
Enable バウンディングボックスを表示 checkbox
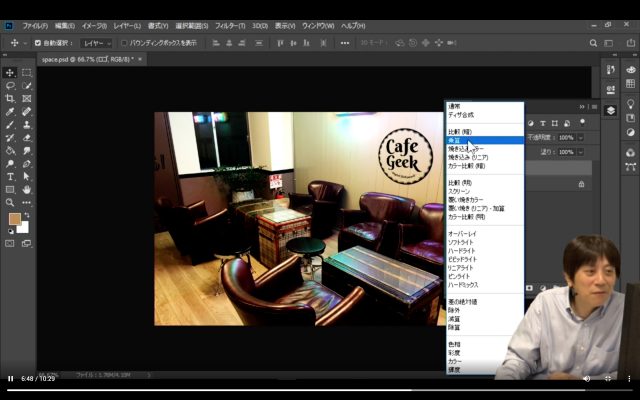(x=124, y=43)
